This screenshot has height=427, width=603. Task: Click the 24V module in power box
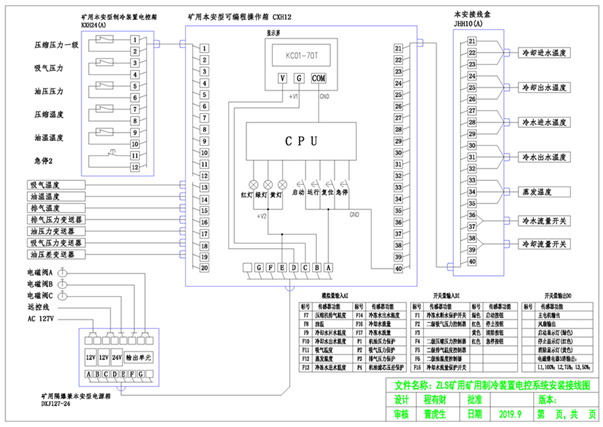(x=117, y=358)
